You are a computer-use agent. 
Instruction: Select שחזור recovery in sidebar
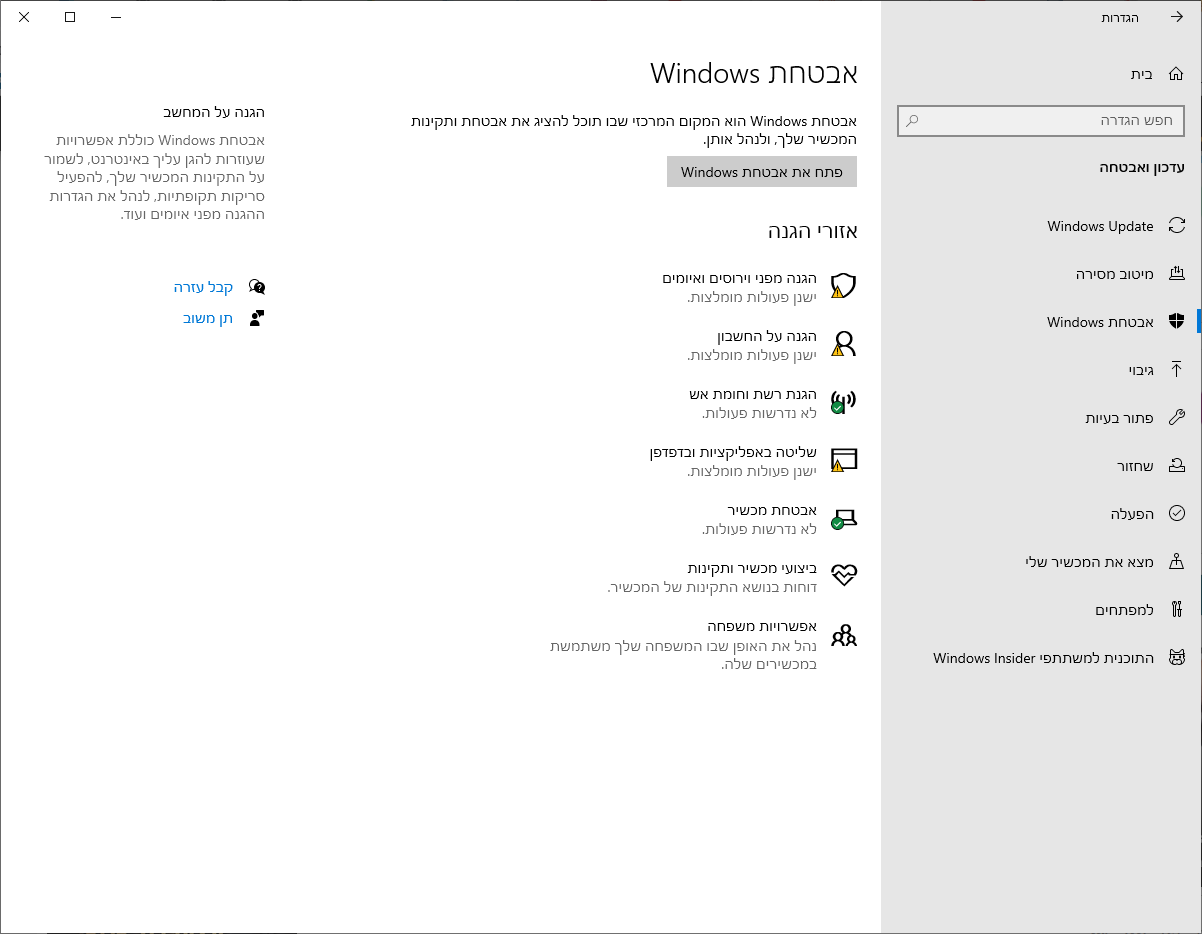(1135, 466)
